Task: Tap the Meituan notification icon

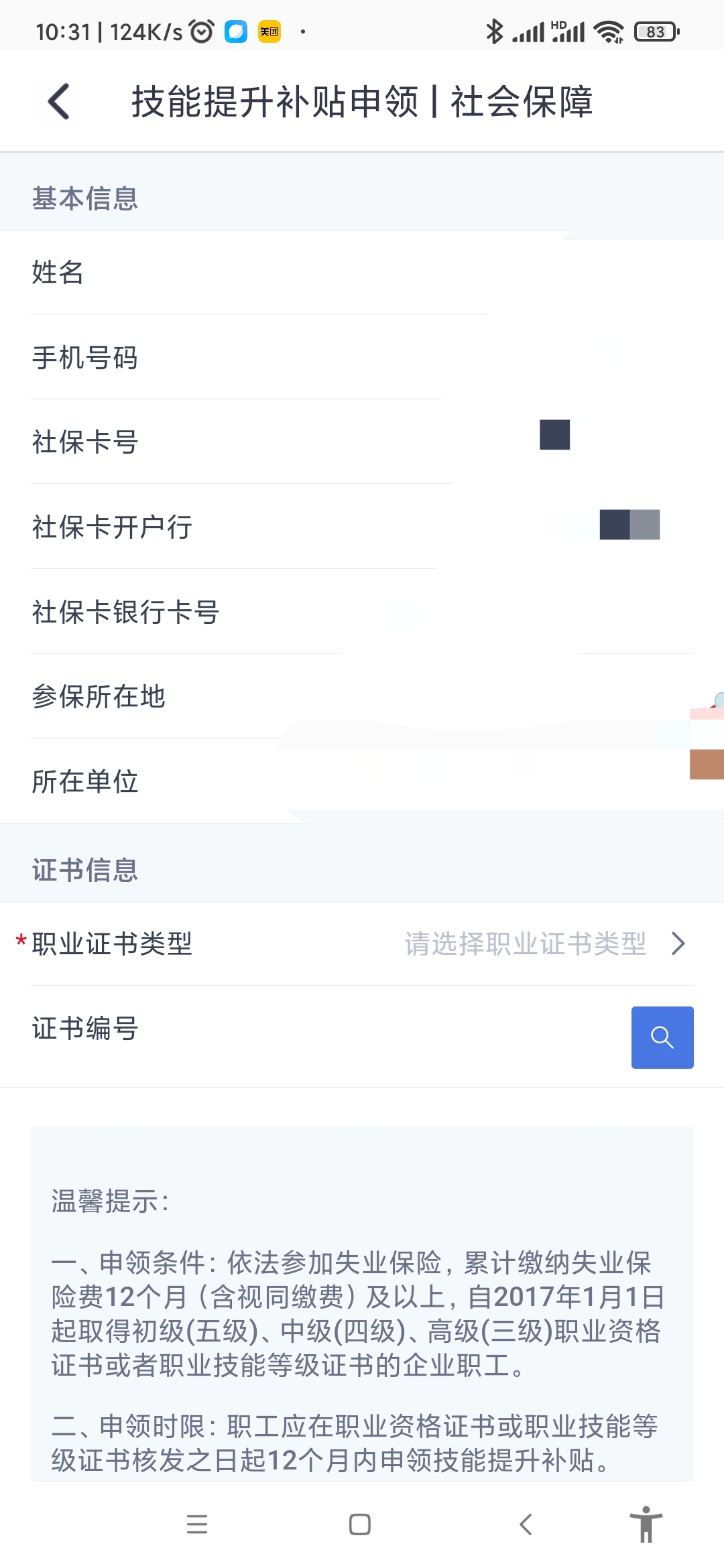Action: click(x=269, y=31)
